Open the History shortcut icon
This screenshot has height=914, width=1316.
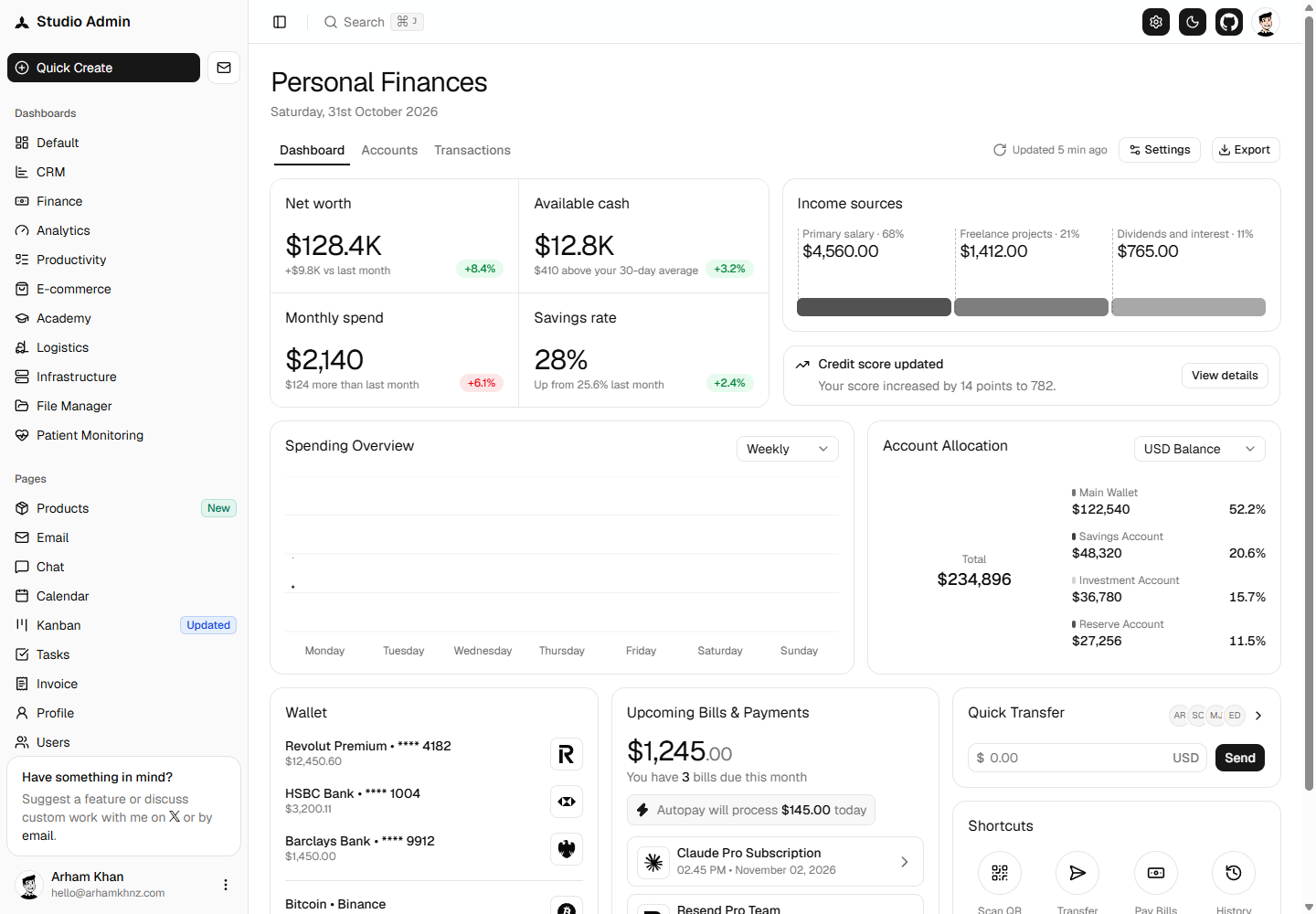[1234, 873]
